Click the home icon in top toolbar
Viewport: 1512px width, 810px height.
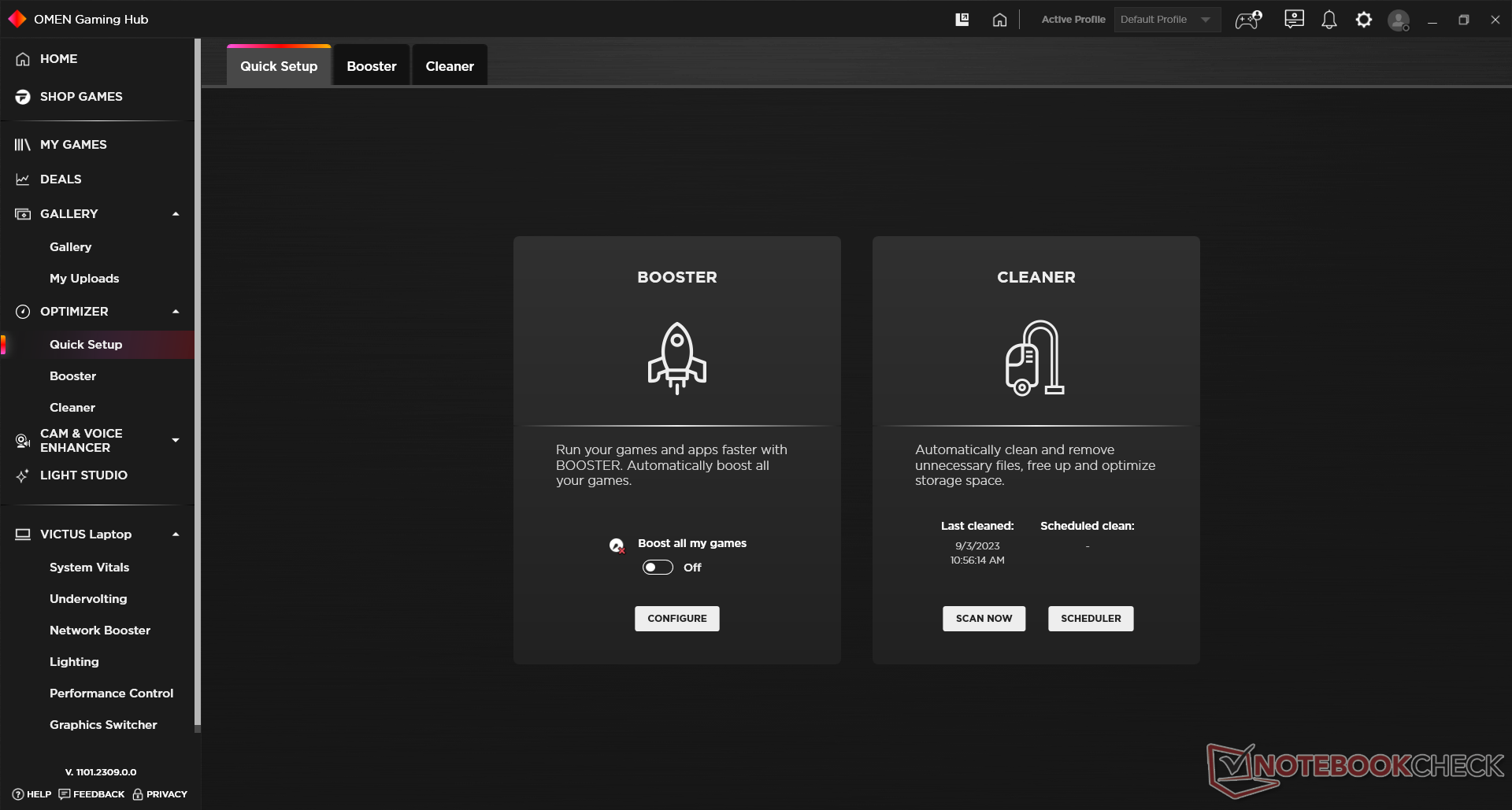click(999, 20)
